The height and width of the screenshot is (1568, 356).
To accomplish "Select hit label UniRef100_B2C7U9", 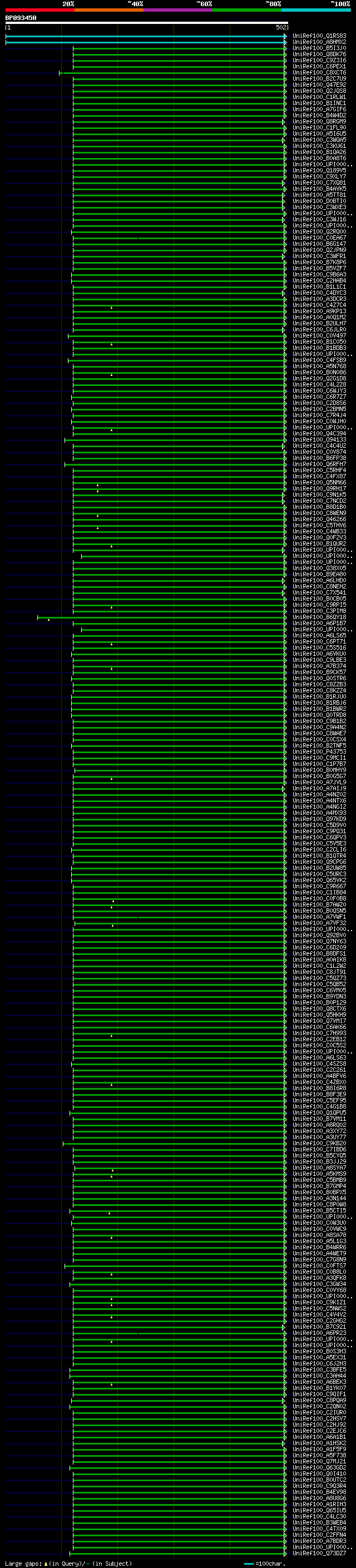I will pos(319,78).
